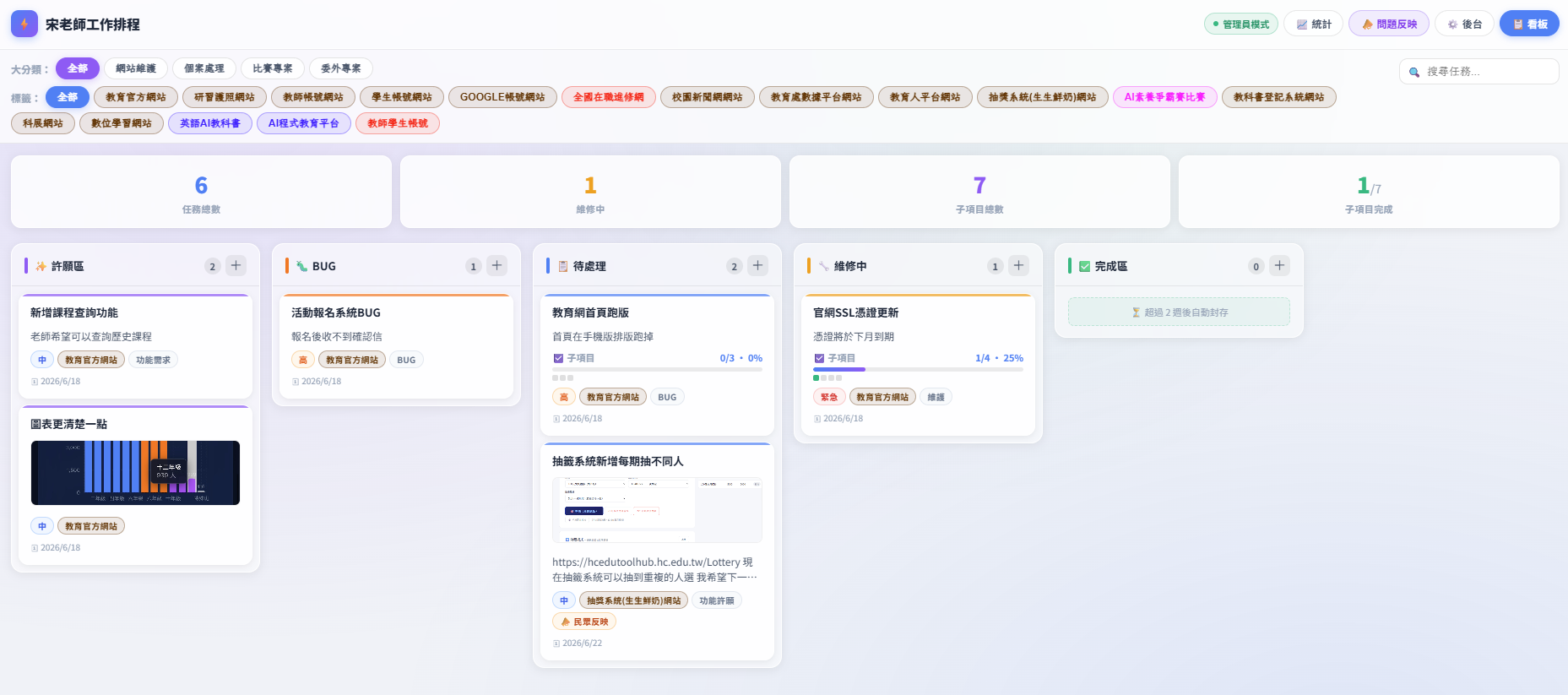Image resolution: width=1568 pixels, height=695 pixels.
Task: Open the 活動報名系統BUG card
Action: click(396, 346)
